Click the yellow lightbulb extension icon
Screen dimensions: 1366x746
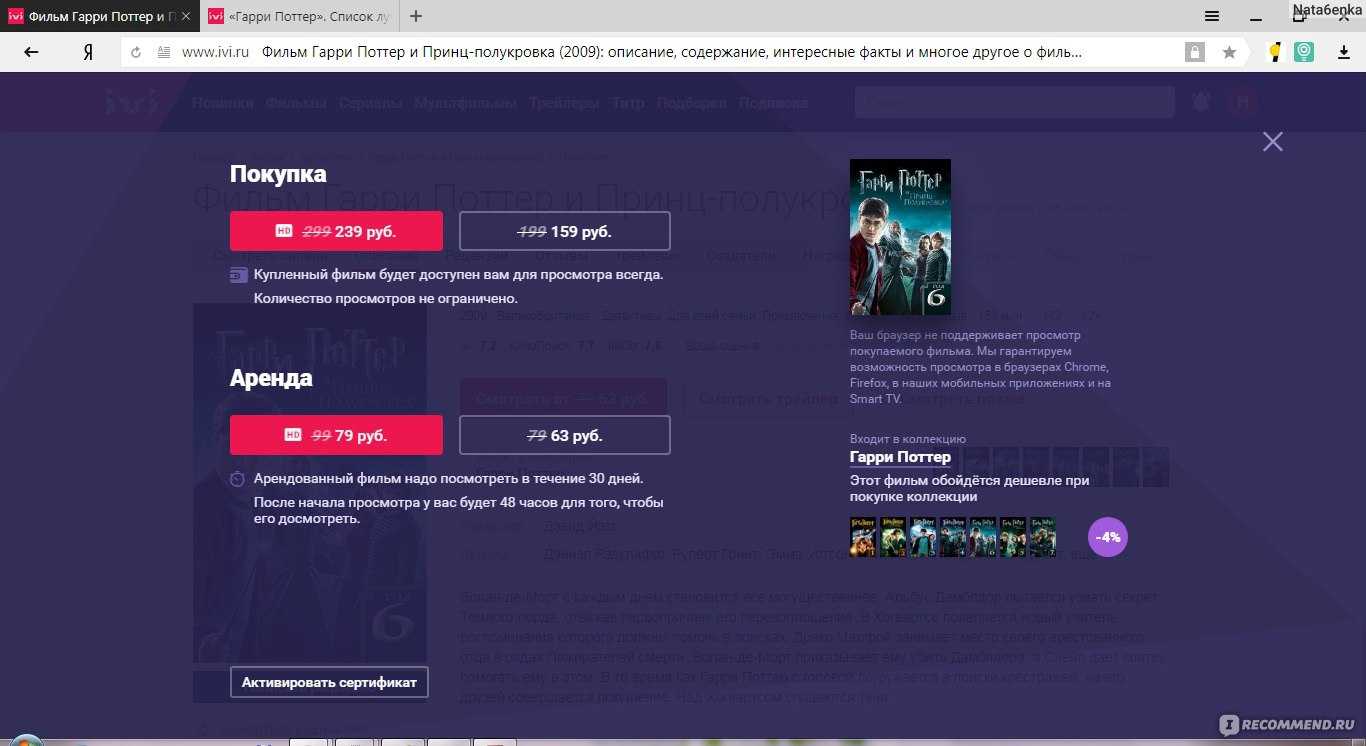pyautogui.click(x=1274, y=52)
